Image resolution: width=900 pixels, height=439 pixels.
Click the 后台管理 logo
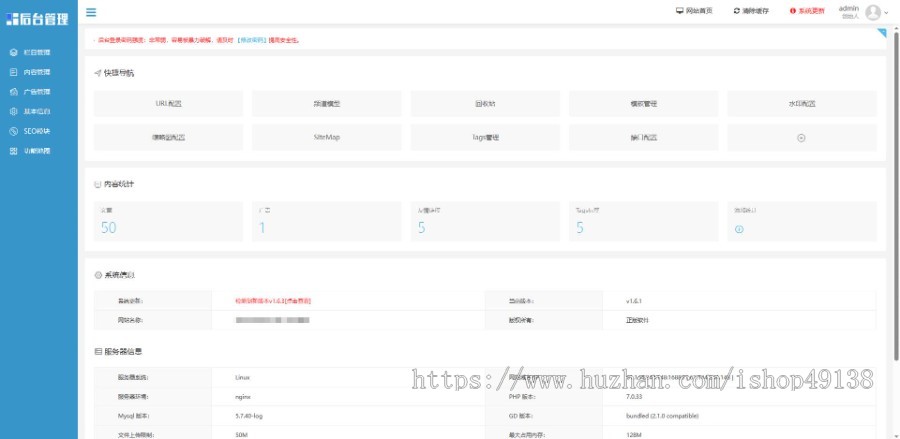(37, 19)
